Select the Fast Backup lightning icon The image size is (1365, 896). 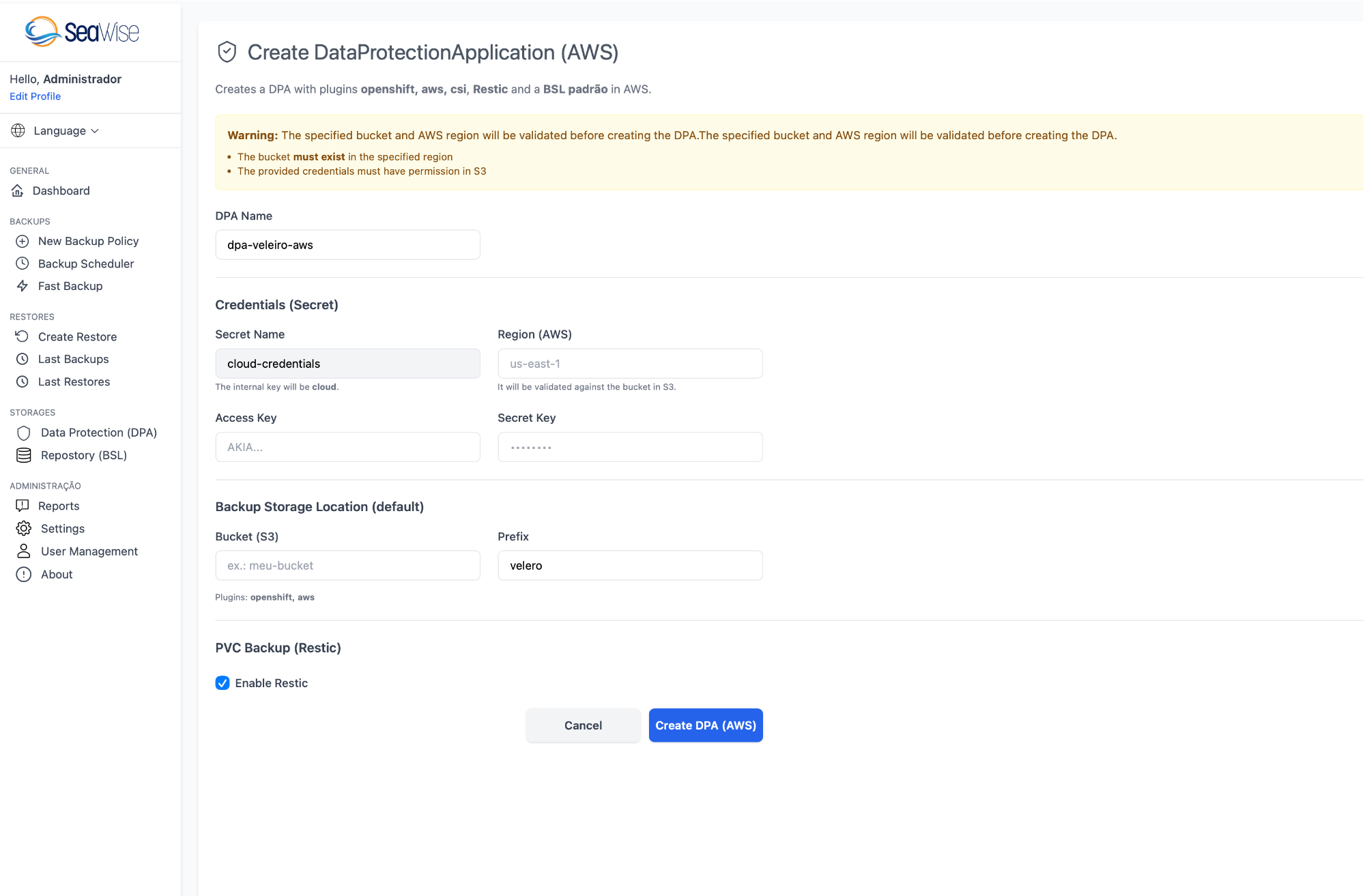(23, 286)
